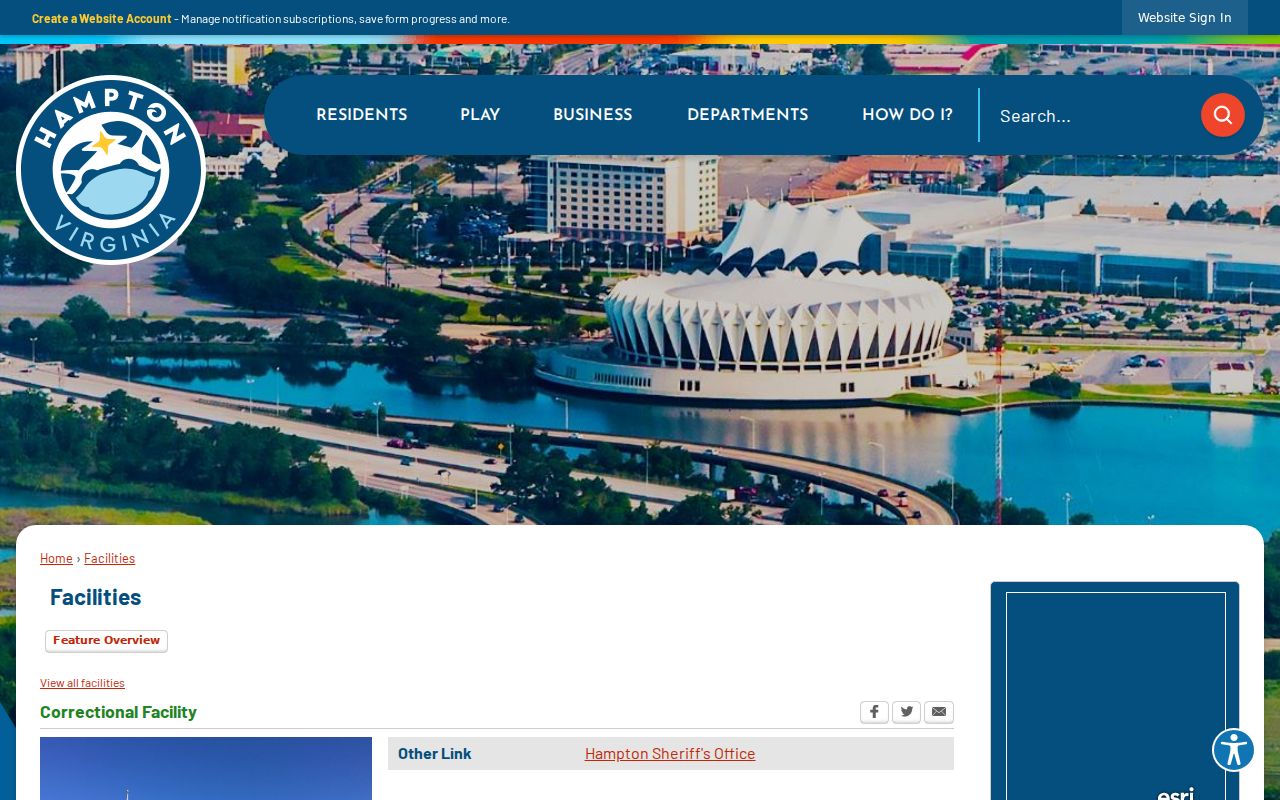Viewport: 1280px width, 800px height.
Task: Open Hampton Sheriff's Office link
Action: tap(670, 753)
